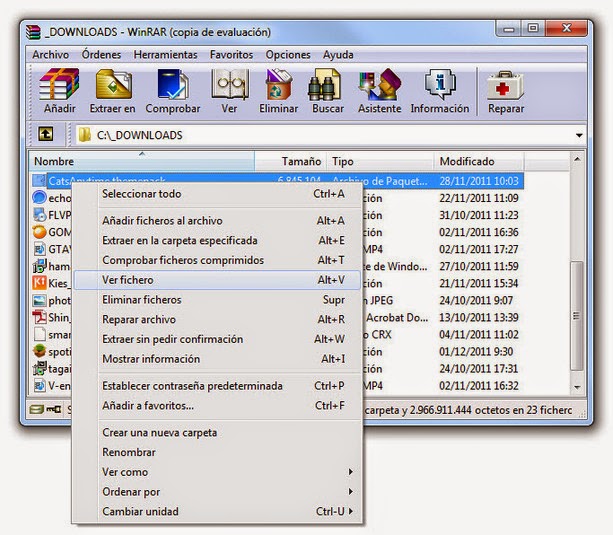The image size is (613, 535).
Task: Click the Reparar first-aid kit icon
Action: click(x=505, y=84)
